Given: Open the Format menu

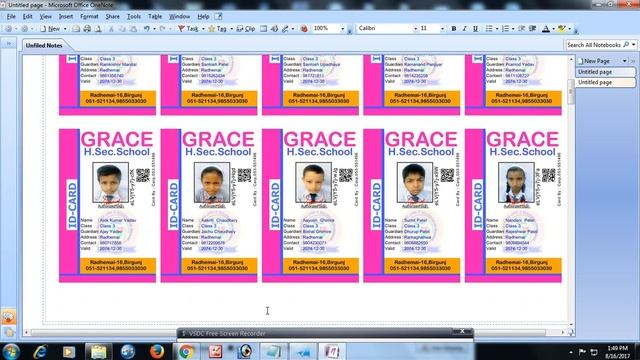Looking at the screenshot, I should pos(89,17).
